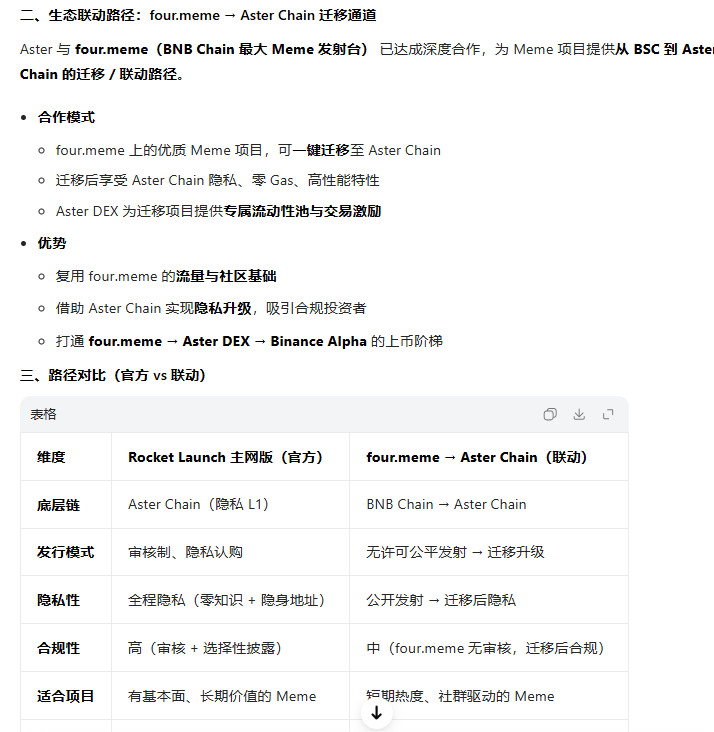714x732 pixels.
Task: Click the bullet heading 合作模式
Action: tap(66, 117)
